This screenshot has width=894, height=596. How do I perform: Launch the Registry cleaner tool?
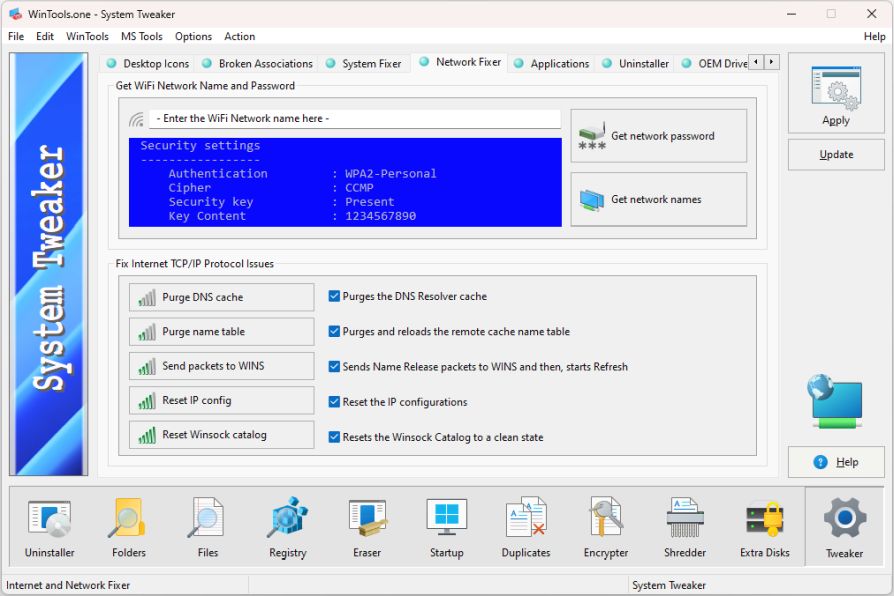[288, 528]
